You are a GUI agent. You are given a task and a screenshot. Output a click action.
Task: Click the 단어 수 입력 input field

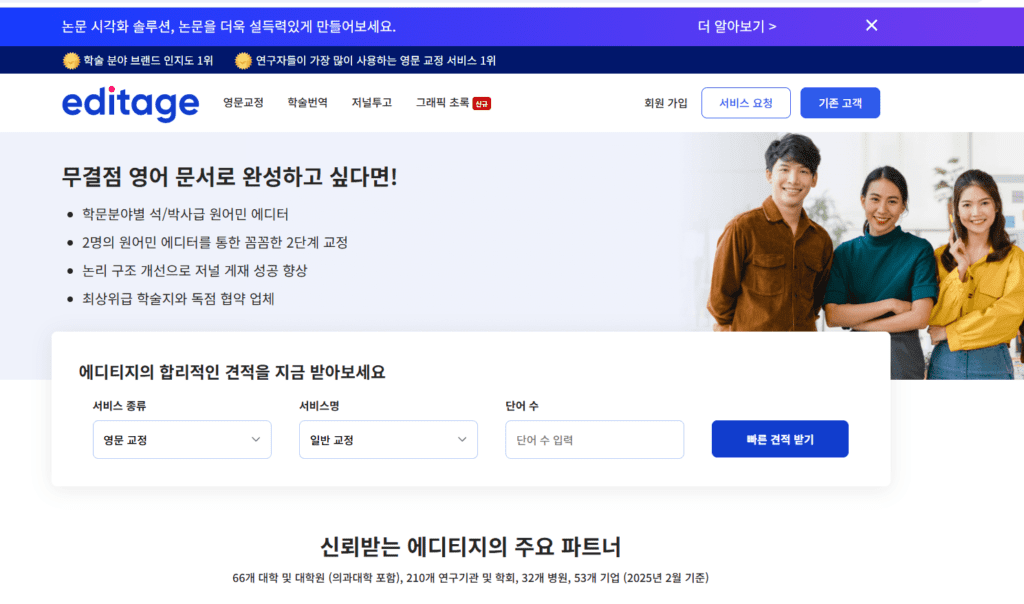tap(595, 439)
